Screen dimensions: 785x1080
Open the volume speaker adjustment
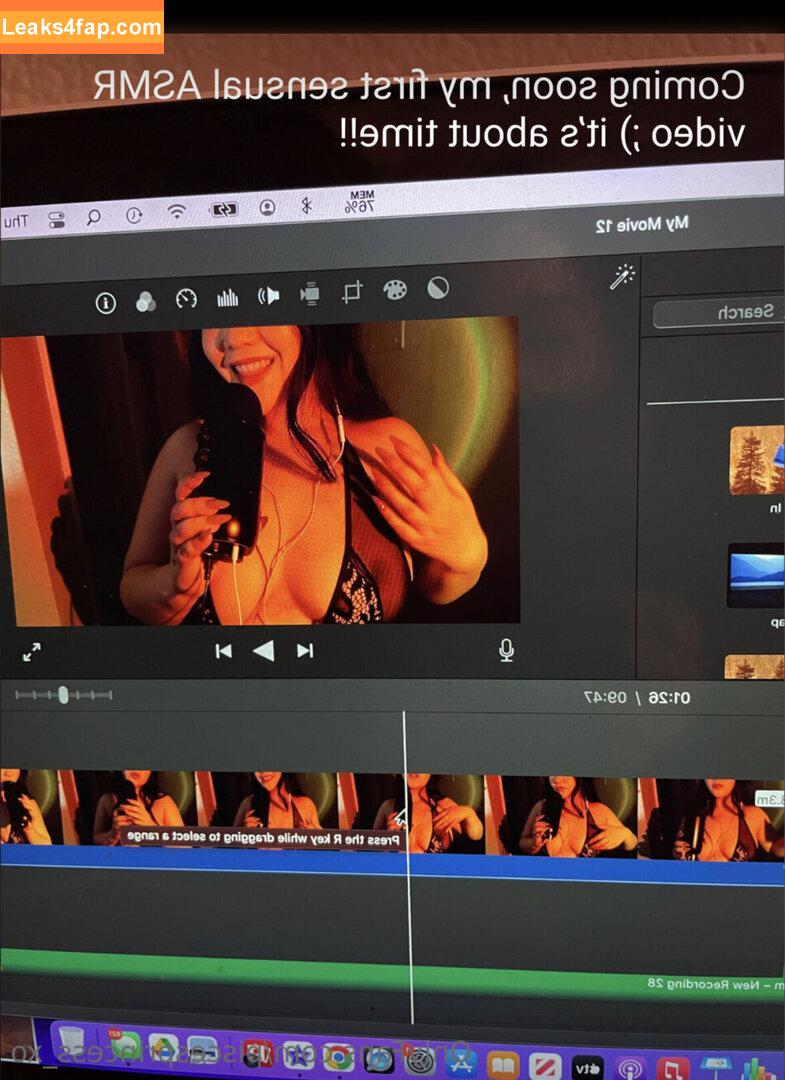269,295
